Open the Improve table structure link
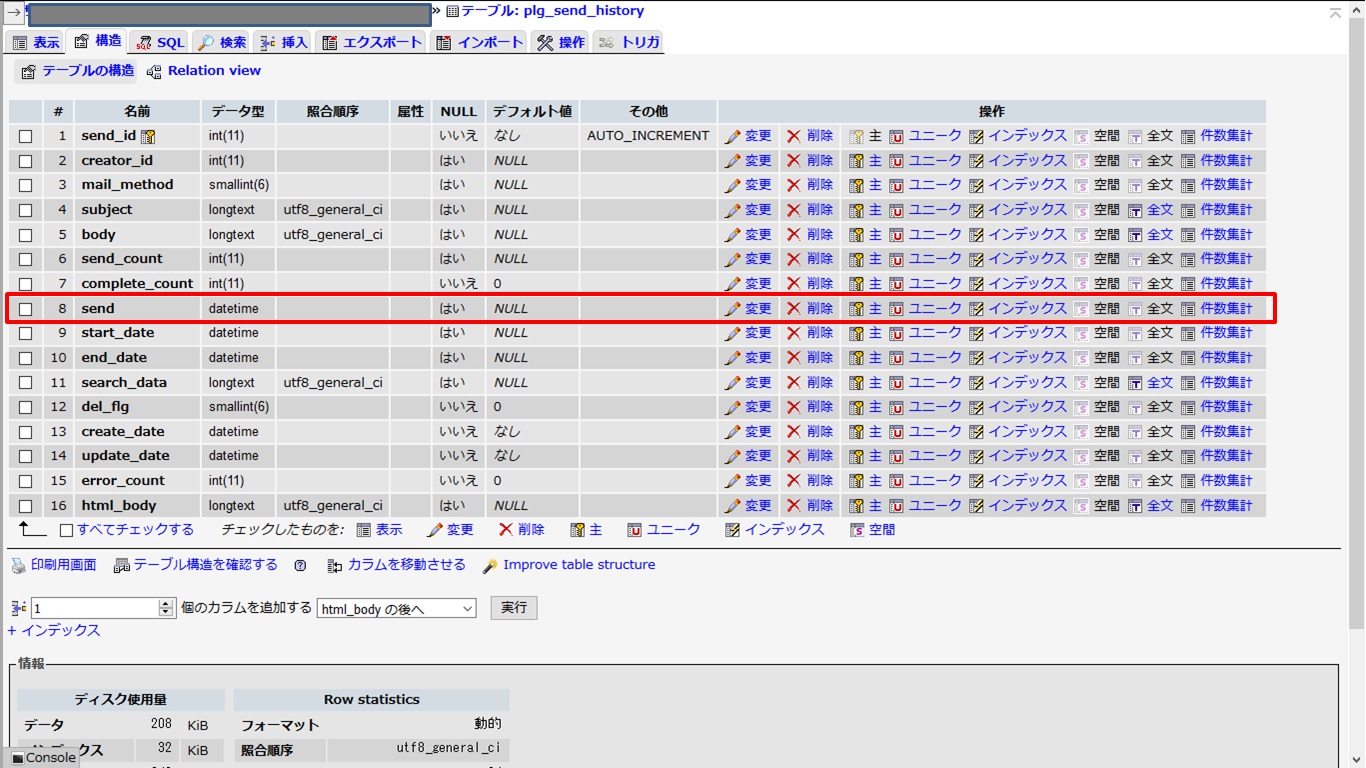Viewport: 1366px width, 768px height. [578, 565]
